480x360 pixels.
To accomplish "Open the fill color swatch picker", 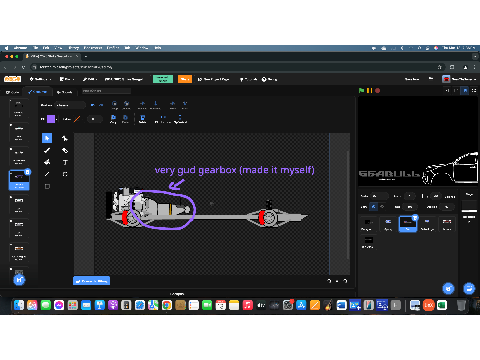I will tap(51, 119).
